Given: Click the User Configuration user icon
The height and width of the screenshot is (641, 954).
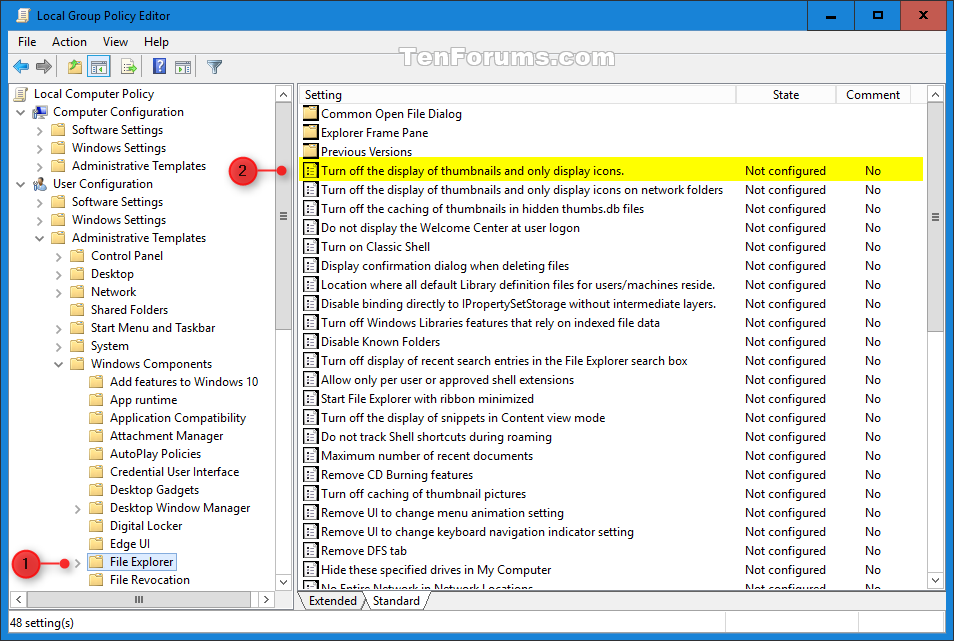Looking at the screenshot, I should tap(40, 184).
